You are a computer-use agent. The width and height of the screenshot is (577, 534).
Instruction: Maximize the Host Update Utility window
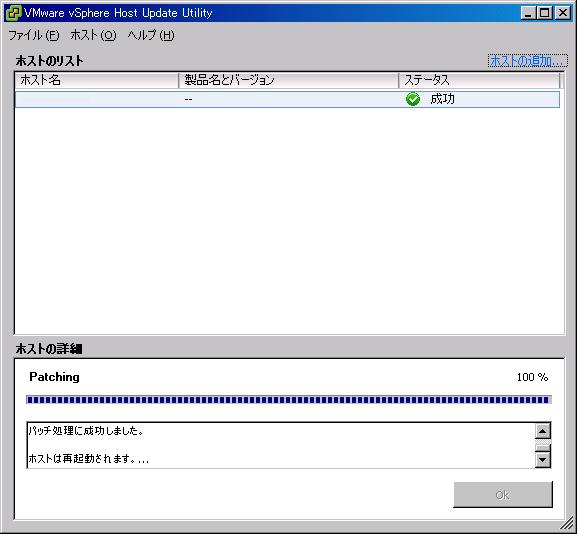pos(545,13)
